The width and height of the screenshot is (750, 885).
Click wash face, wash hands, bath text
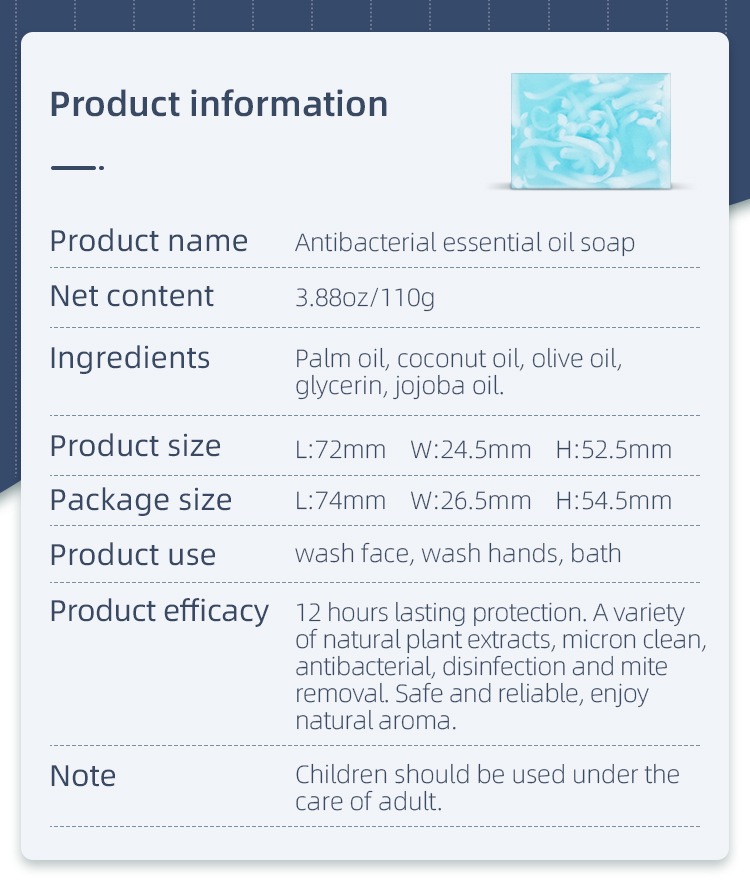pos(458,553)
